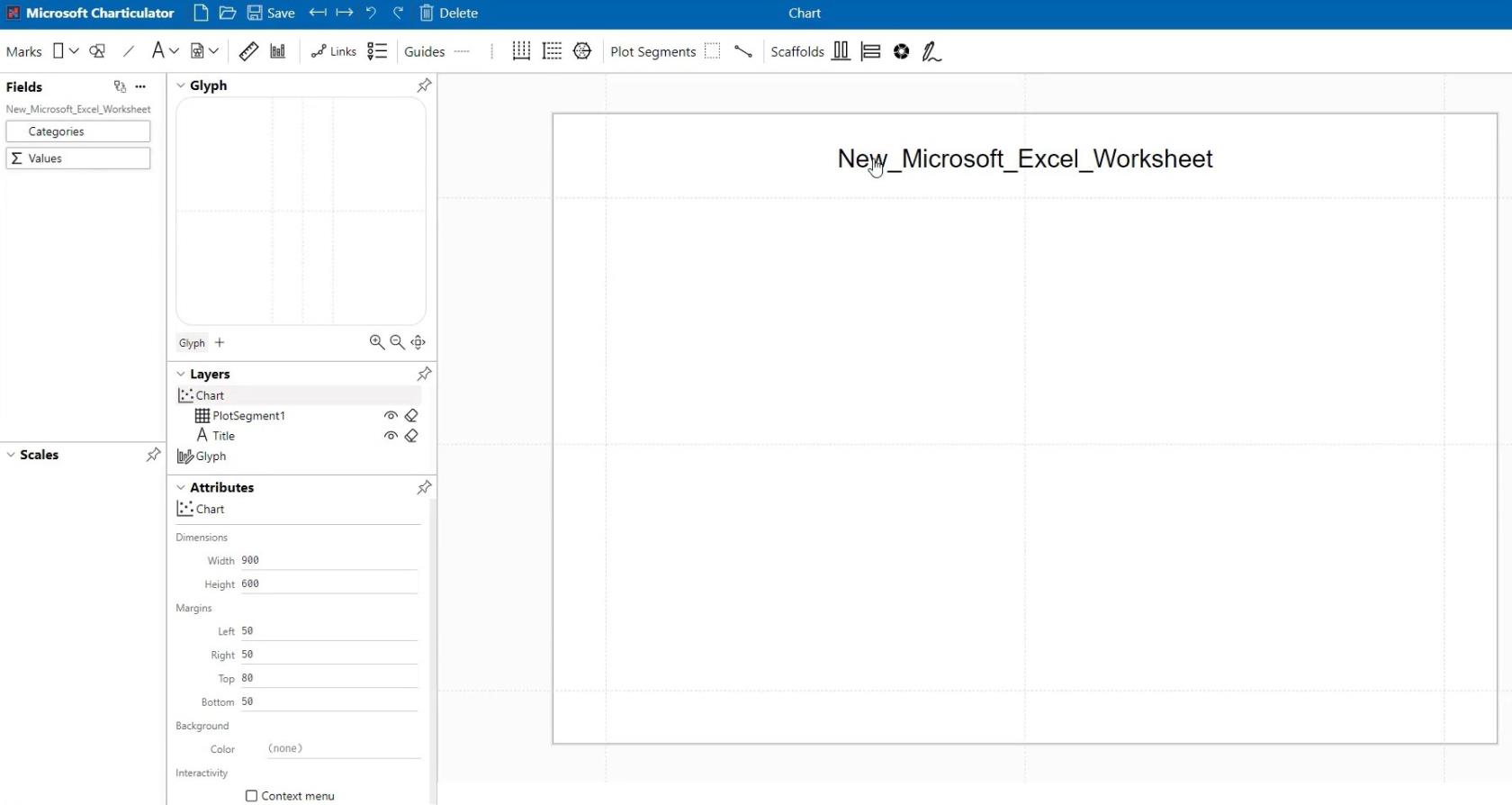Open a chart with the folder icon

[x=227, y=13]
